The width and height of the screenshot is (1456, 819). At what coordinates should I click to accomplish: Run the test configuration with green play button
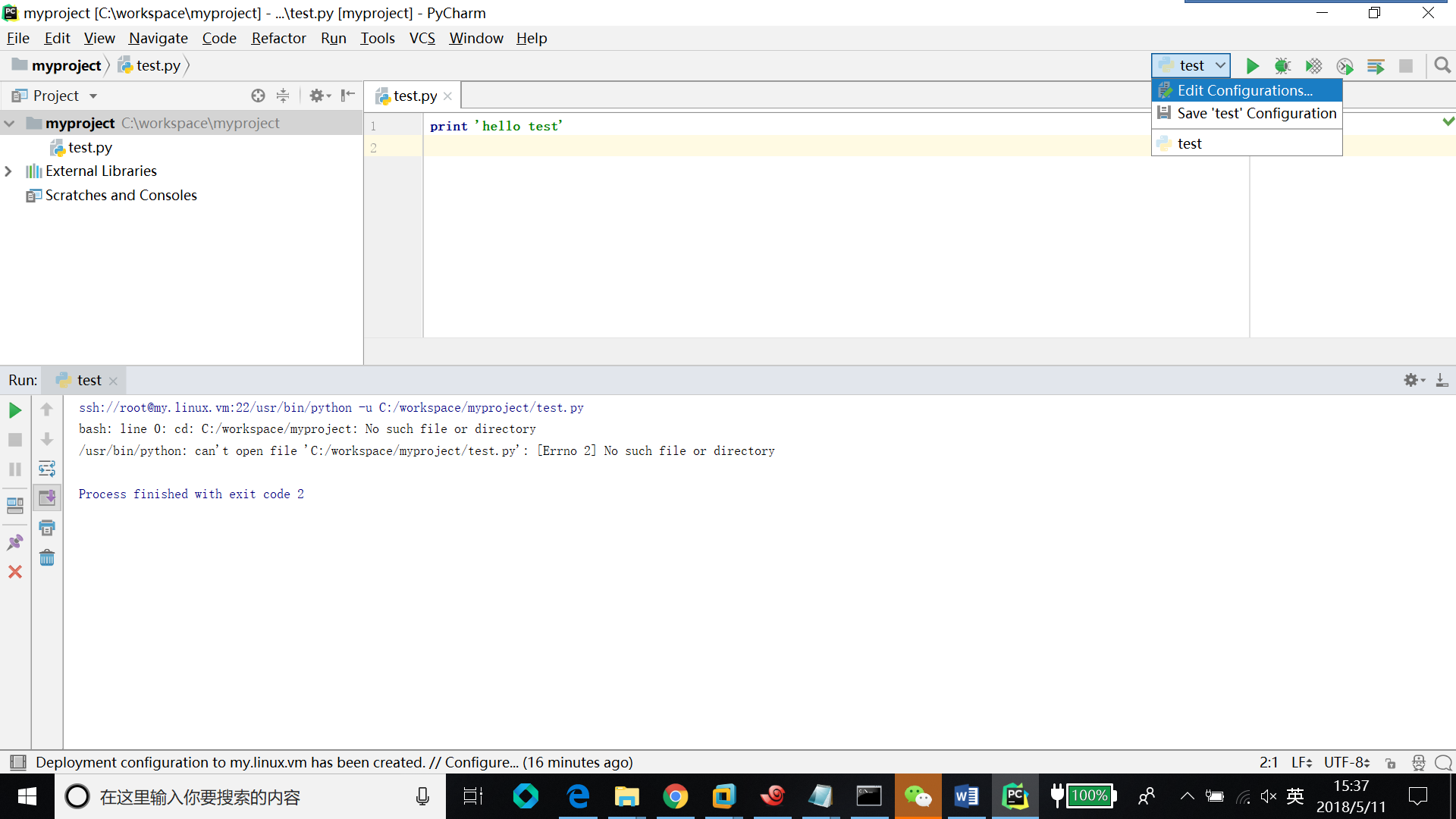coord(1252,66)
